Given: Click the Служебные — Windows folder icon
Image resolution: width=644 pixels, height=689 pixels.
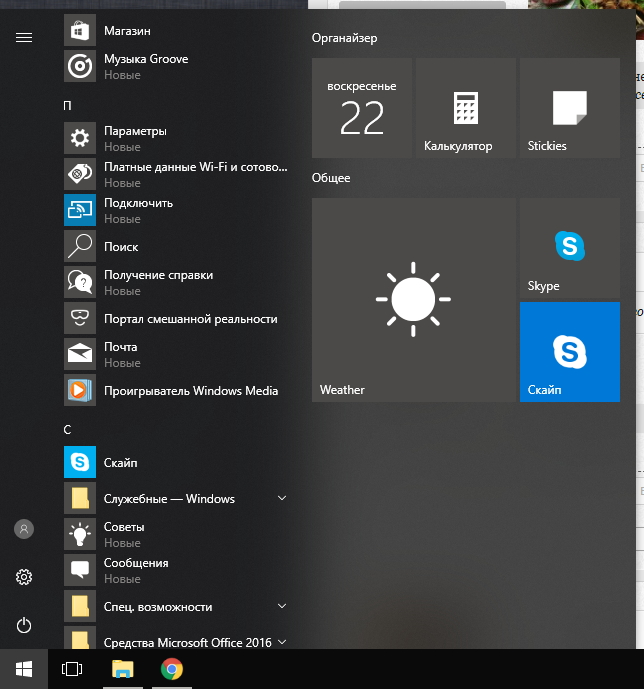Looking at the screenshot, I should coord(80,498).
